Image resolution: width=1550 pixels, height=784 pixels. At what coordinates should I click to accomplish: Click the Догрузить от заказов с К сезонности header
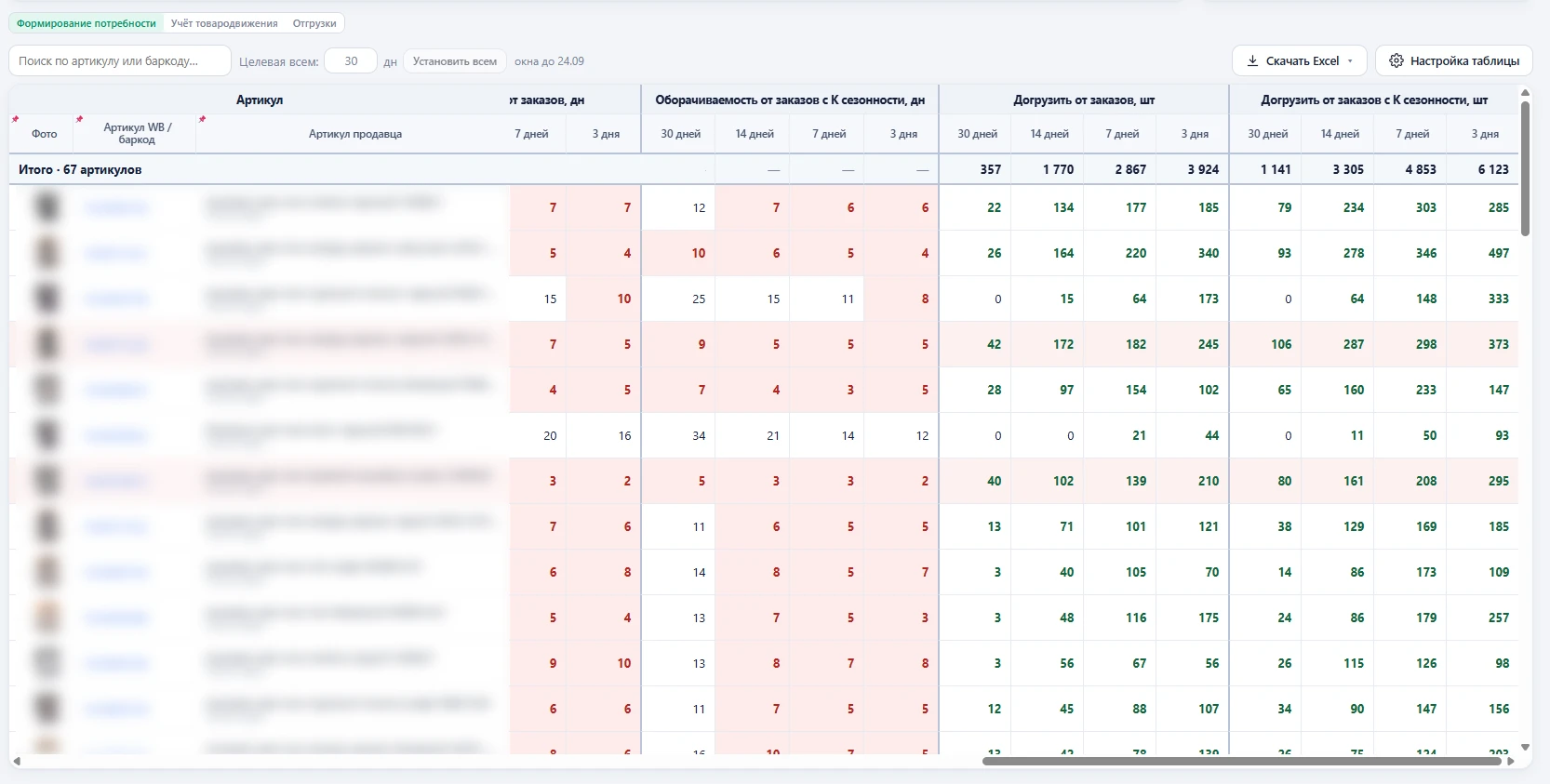click(x=1374, y=100)
